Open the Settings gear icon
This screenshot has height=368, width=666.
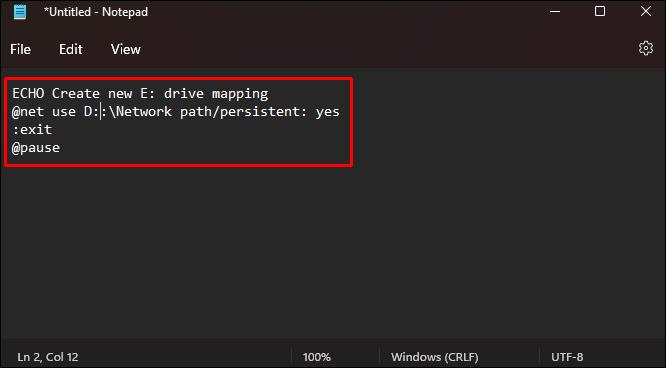[646, 48]
